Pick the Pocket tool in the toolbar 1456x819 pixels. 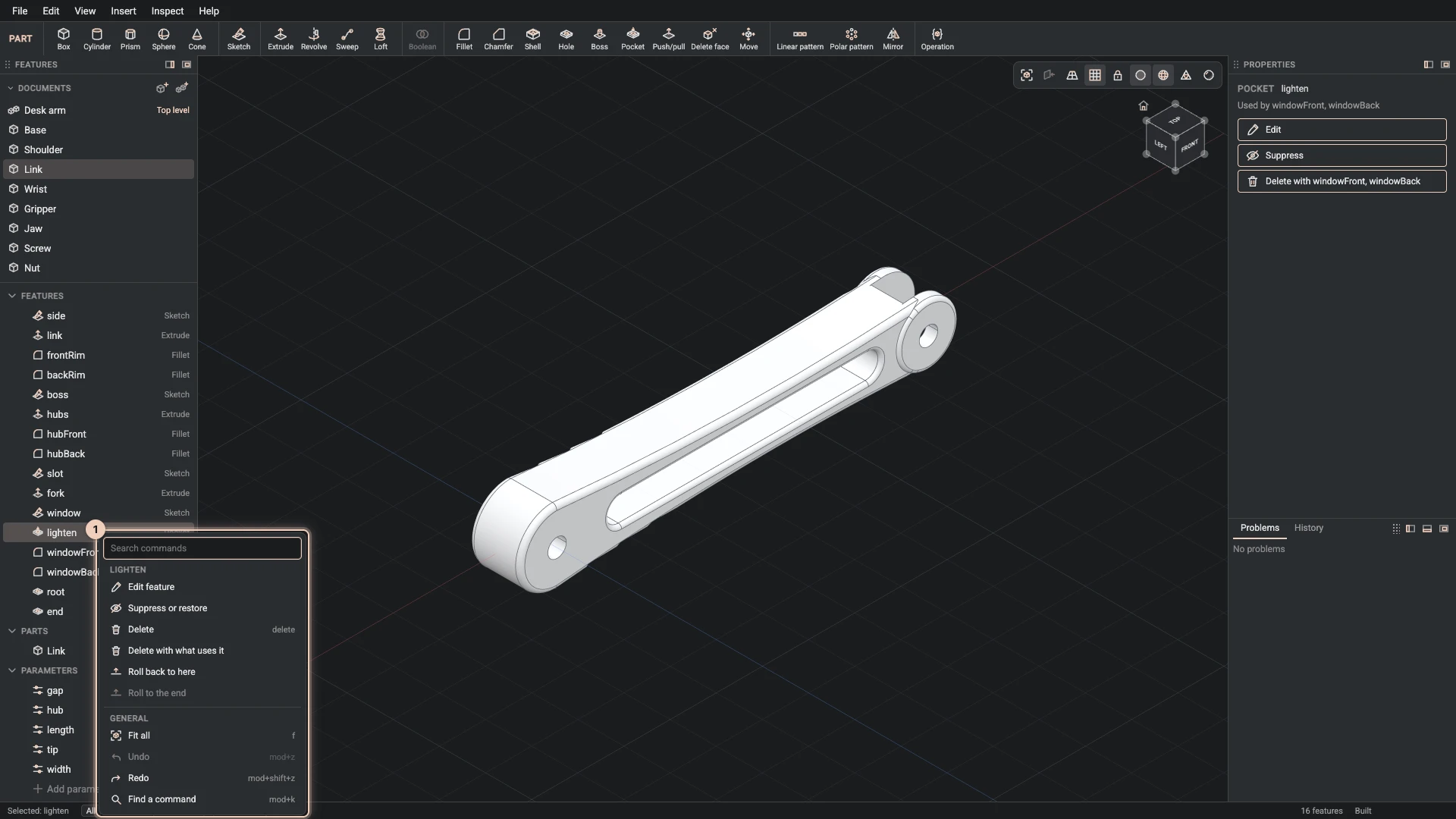pos(633,39)
